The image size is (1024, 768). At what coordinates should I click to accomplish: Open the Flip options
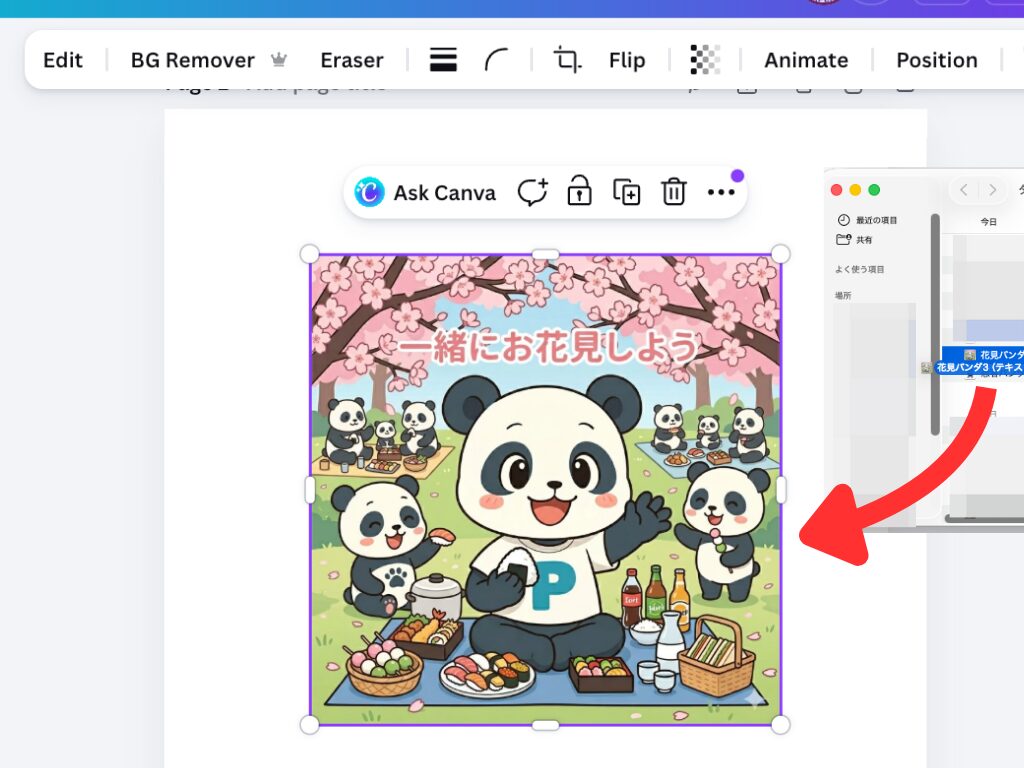click(x=627, y=60)
